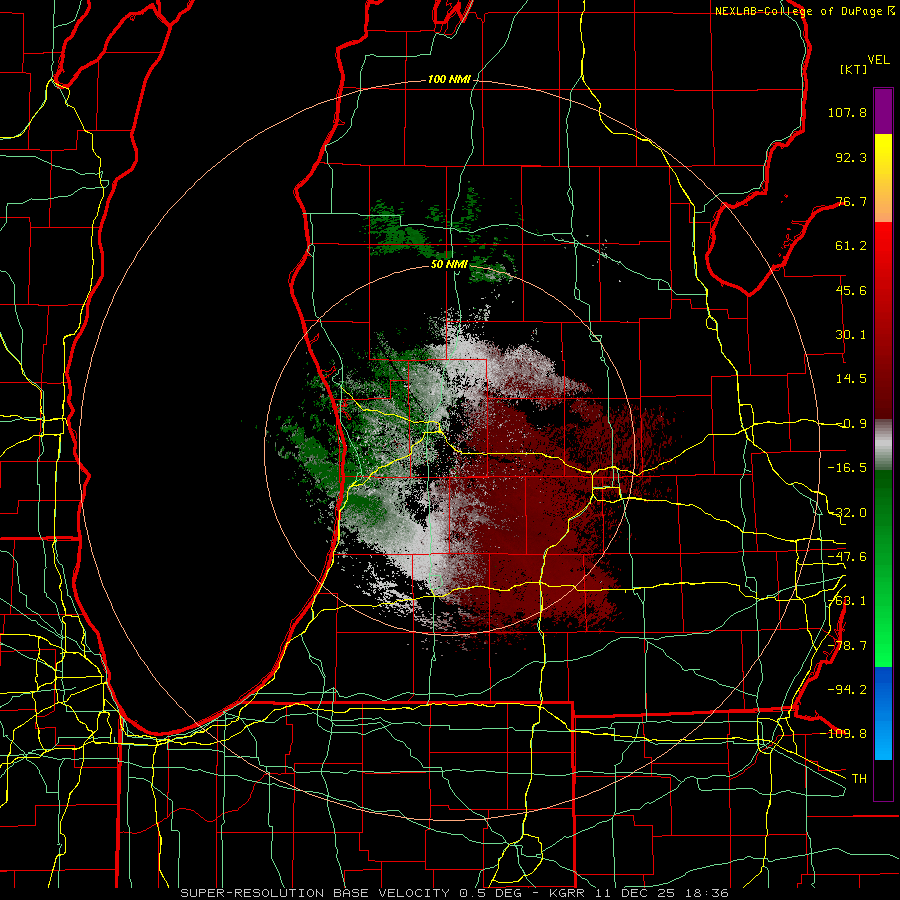Pick the purple segment of the velocity scale
This screenshot has width=900, height=900.
[x=883, y=112]
